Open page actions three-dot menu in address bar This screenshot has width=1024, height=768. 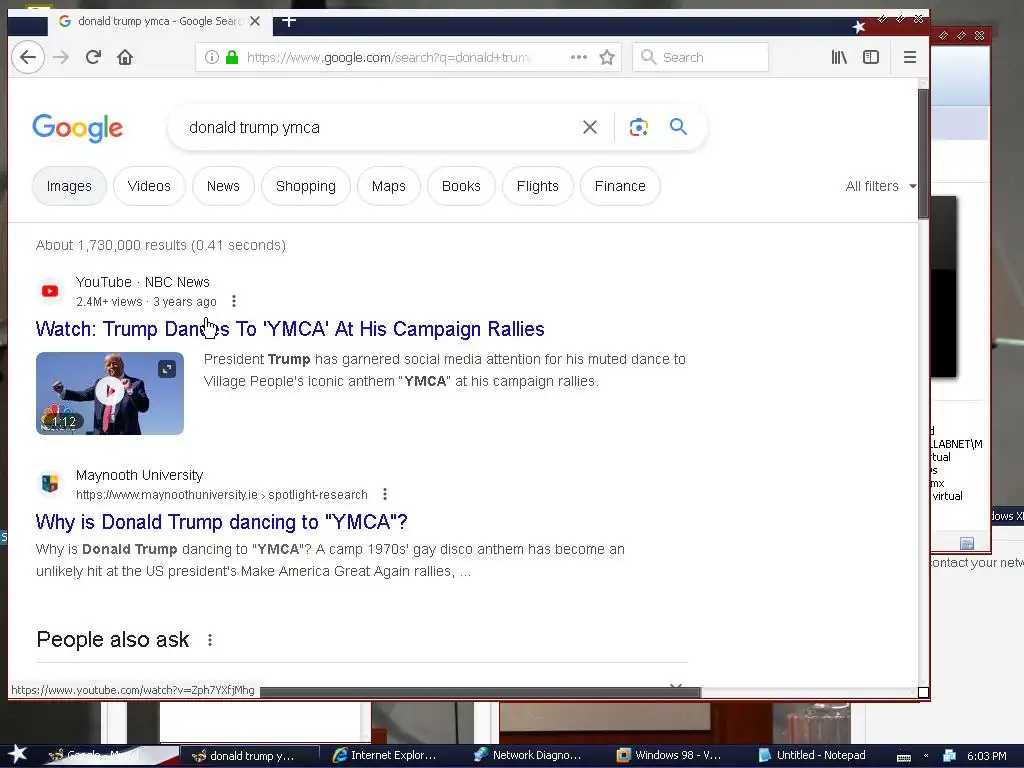click(x=579, y=57)
